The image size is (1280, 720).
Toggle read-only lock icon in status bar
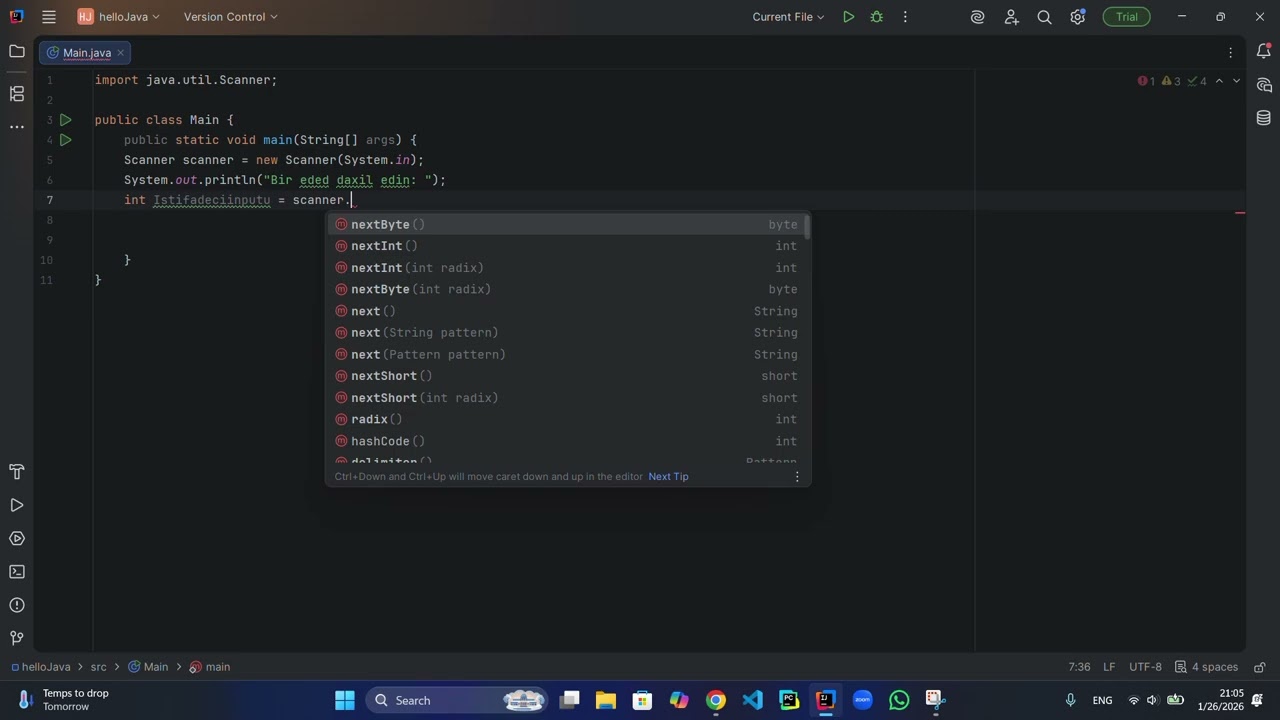(x=1260, y=667)
